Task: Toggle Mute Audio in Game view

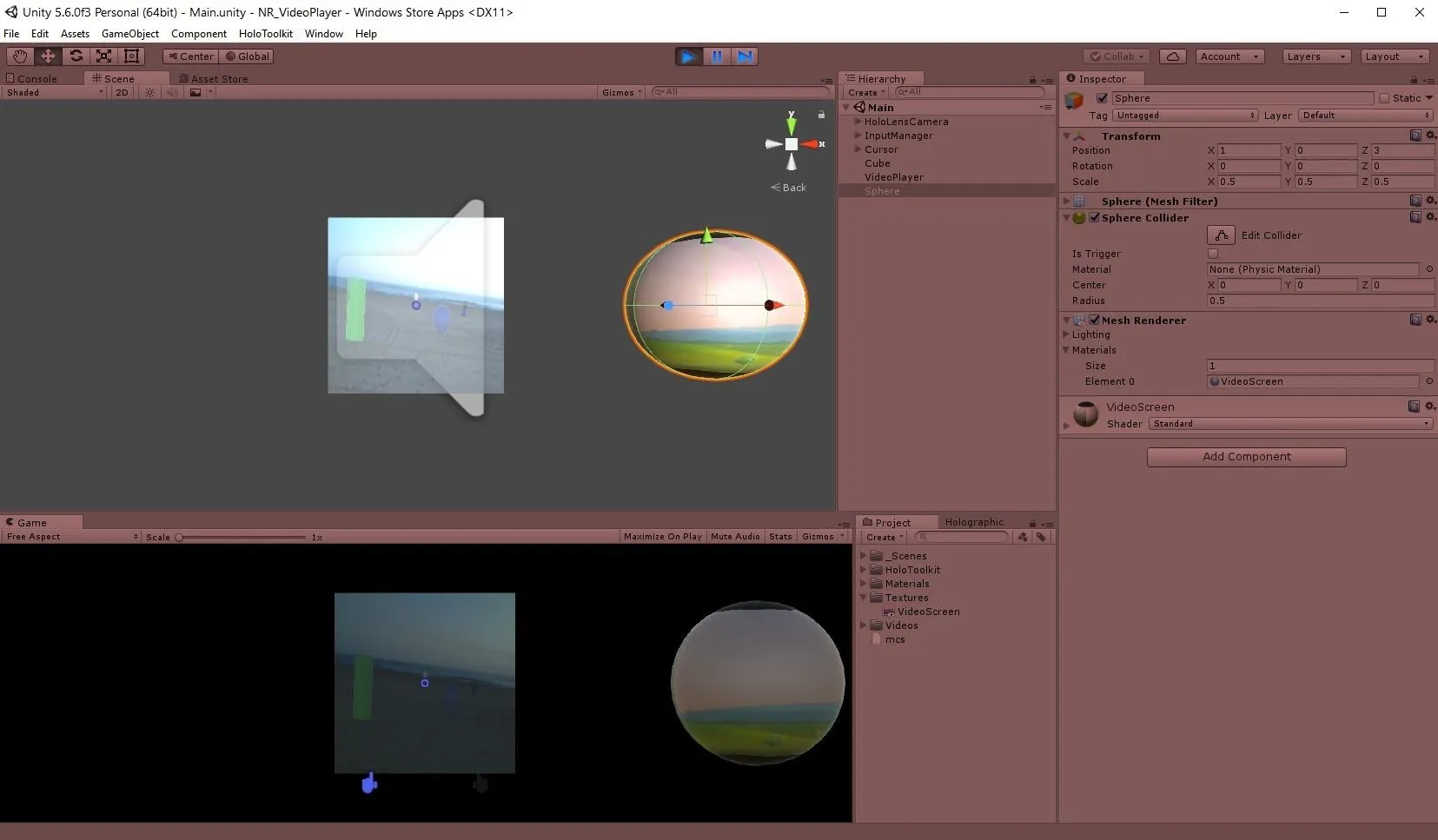Action: tap(735, 537)
